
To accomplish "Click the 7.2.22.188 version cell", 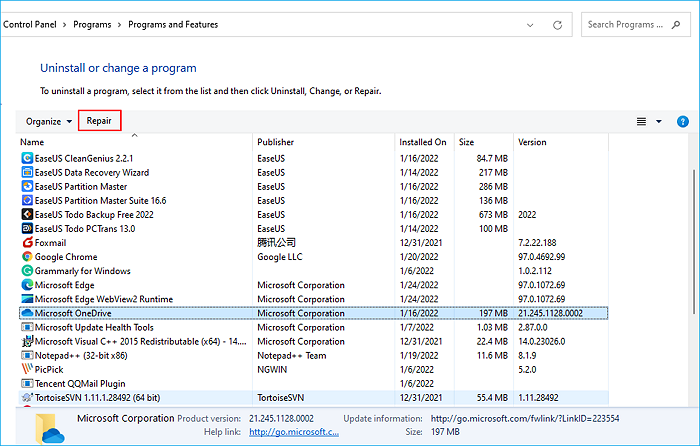I will pyautogui.click(x=537, y=243).
